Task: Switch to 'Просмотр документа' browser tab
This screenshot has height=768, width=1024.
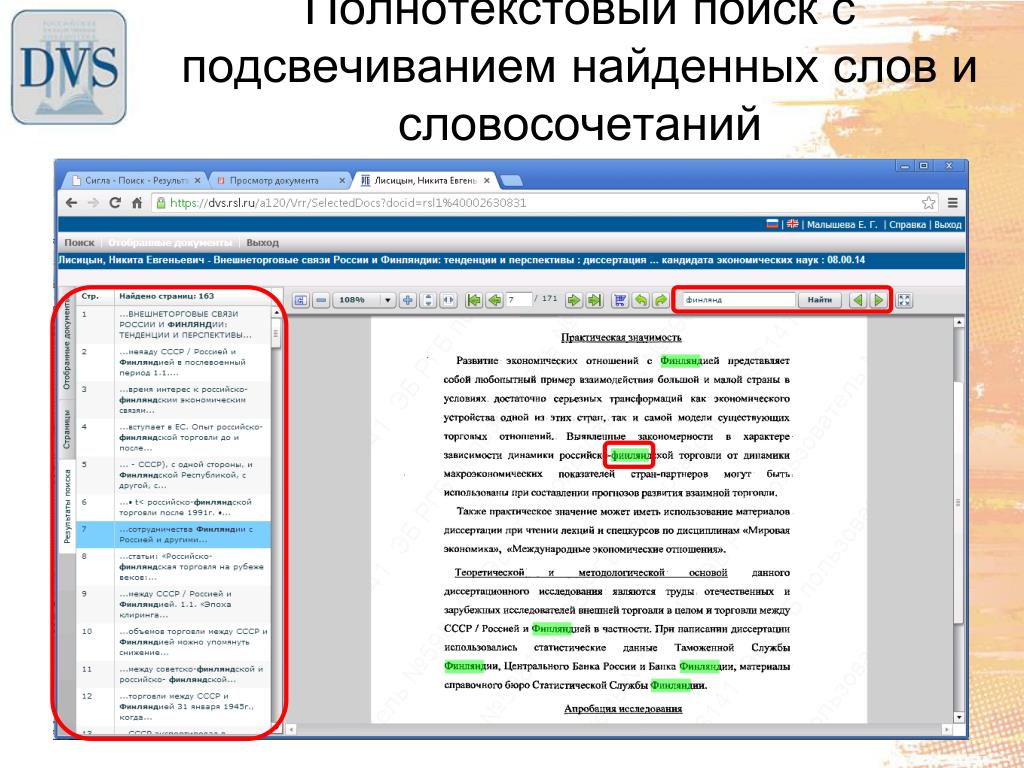Action: [x=280, y=180]
